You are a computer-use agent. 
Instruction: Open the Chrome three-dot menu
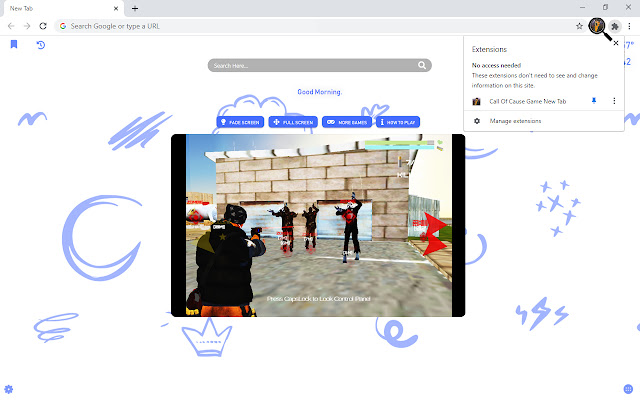(629, 25)
